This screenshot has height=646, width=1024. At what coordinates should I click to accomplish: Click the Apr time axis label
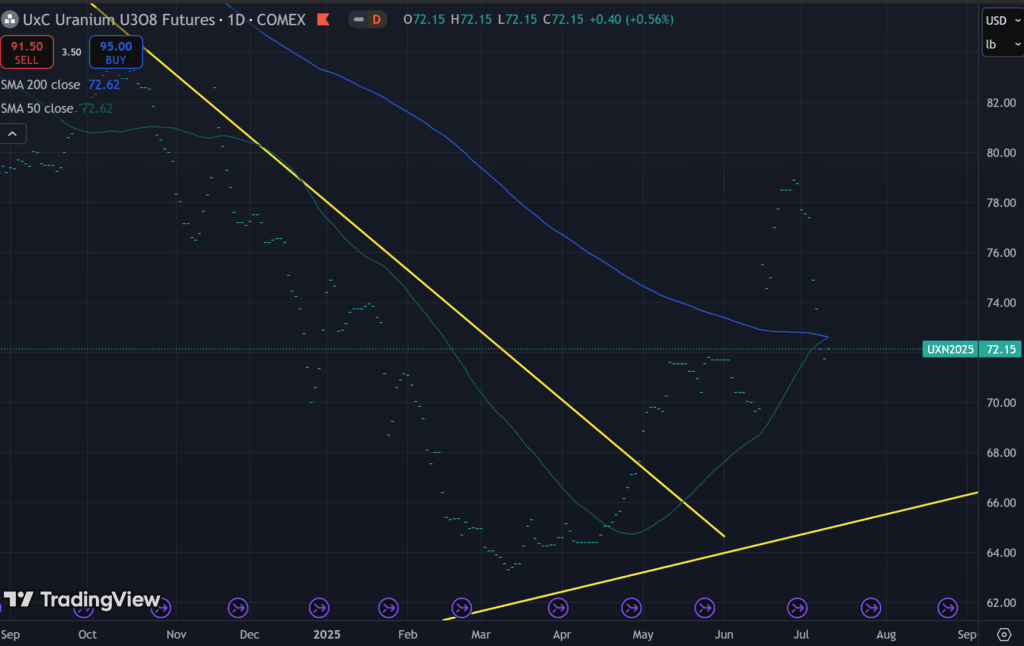click(562, 634)
